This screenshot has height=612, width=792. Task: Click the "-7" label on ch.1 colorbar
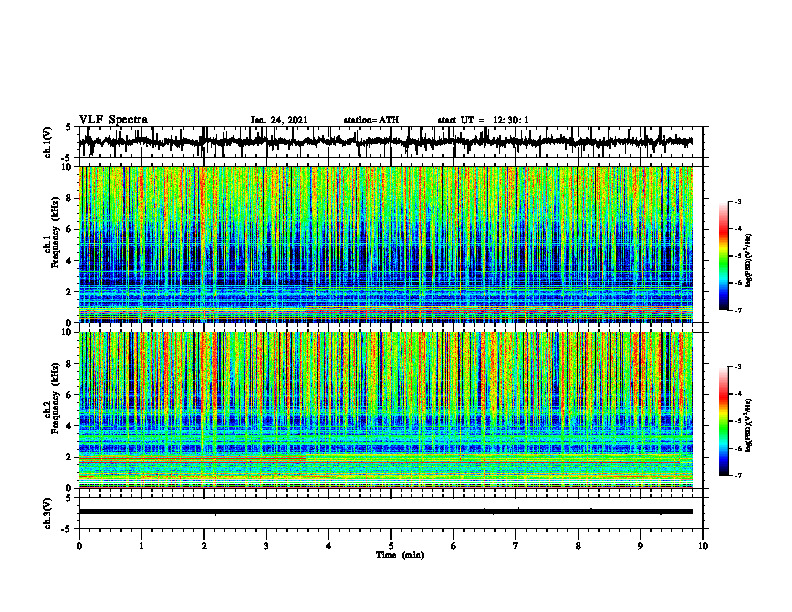coord(738,311)
